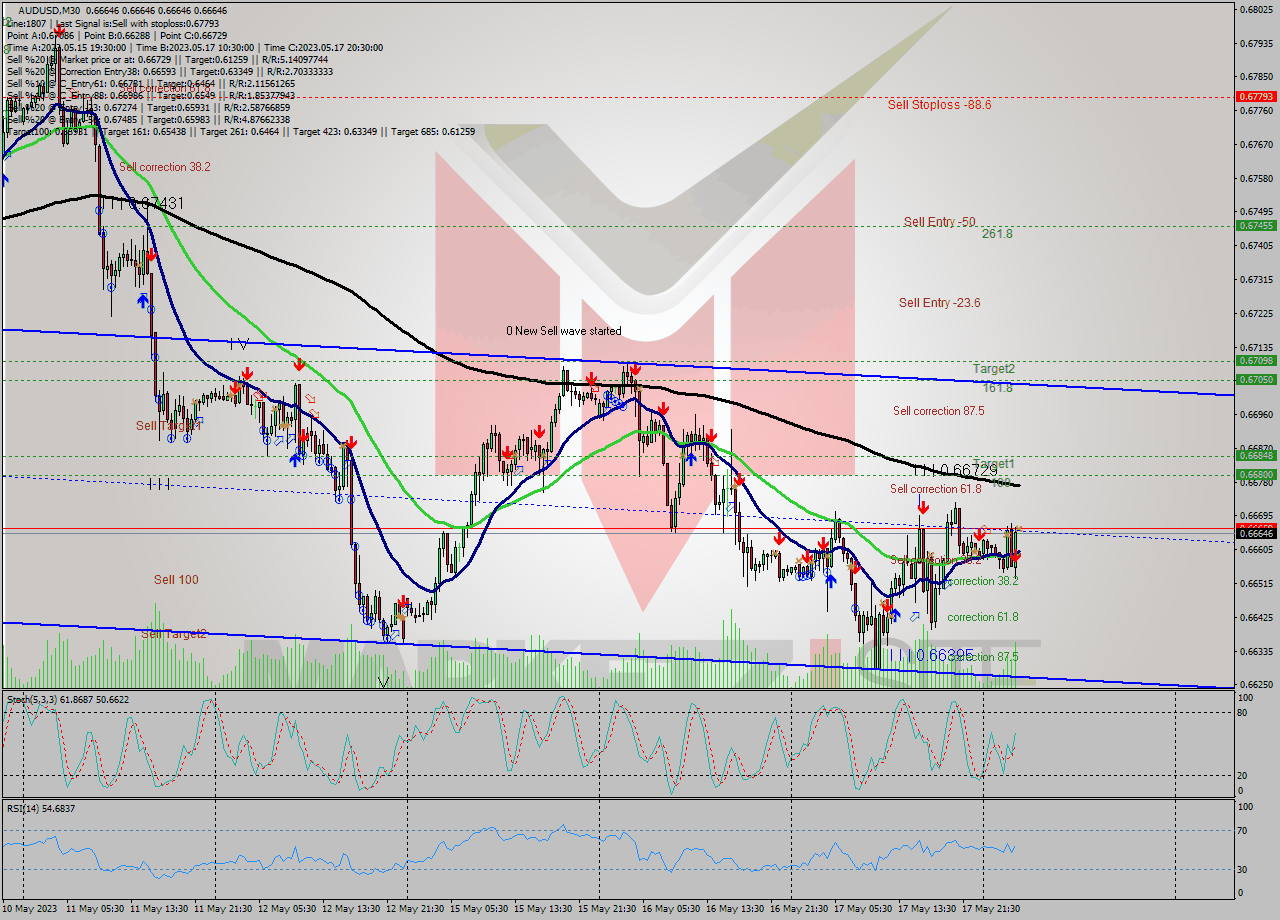Click the 'Sell Target2' label

(x=173, y=633)
